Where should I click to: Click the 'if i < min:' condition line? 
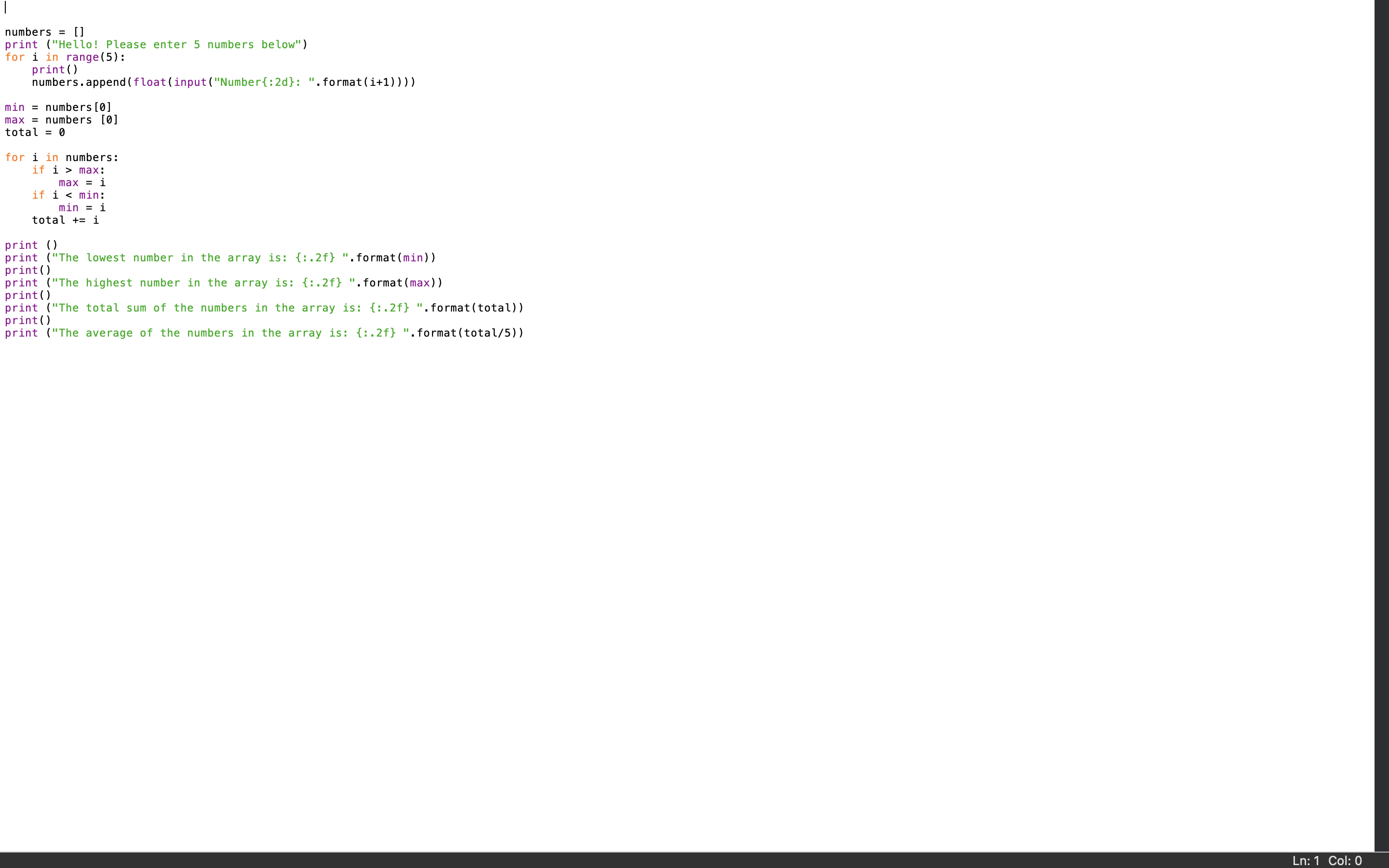tap(68, 195)
